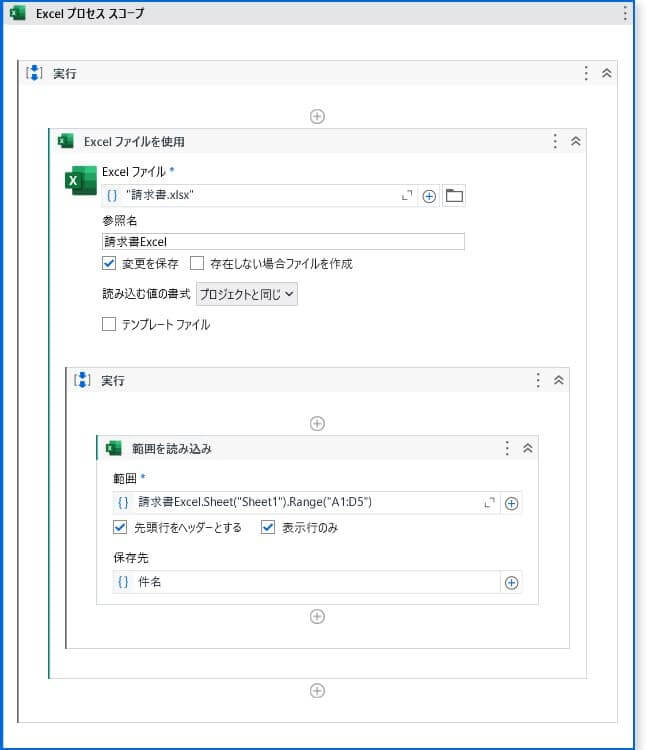Screen dimensions: 658x750
Task: Open options menu of the inner 実行 sequence
Action: [x=538, y=380]
